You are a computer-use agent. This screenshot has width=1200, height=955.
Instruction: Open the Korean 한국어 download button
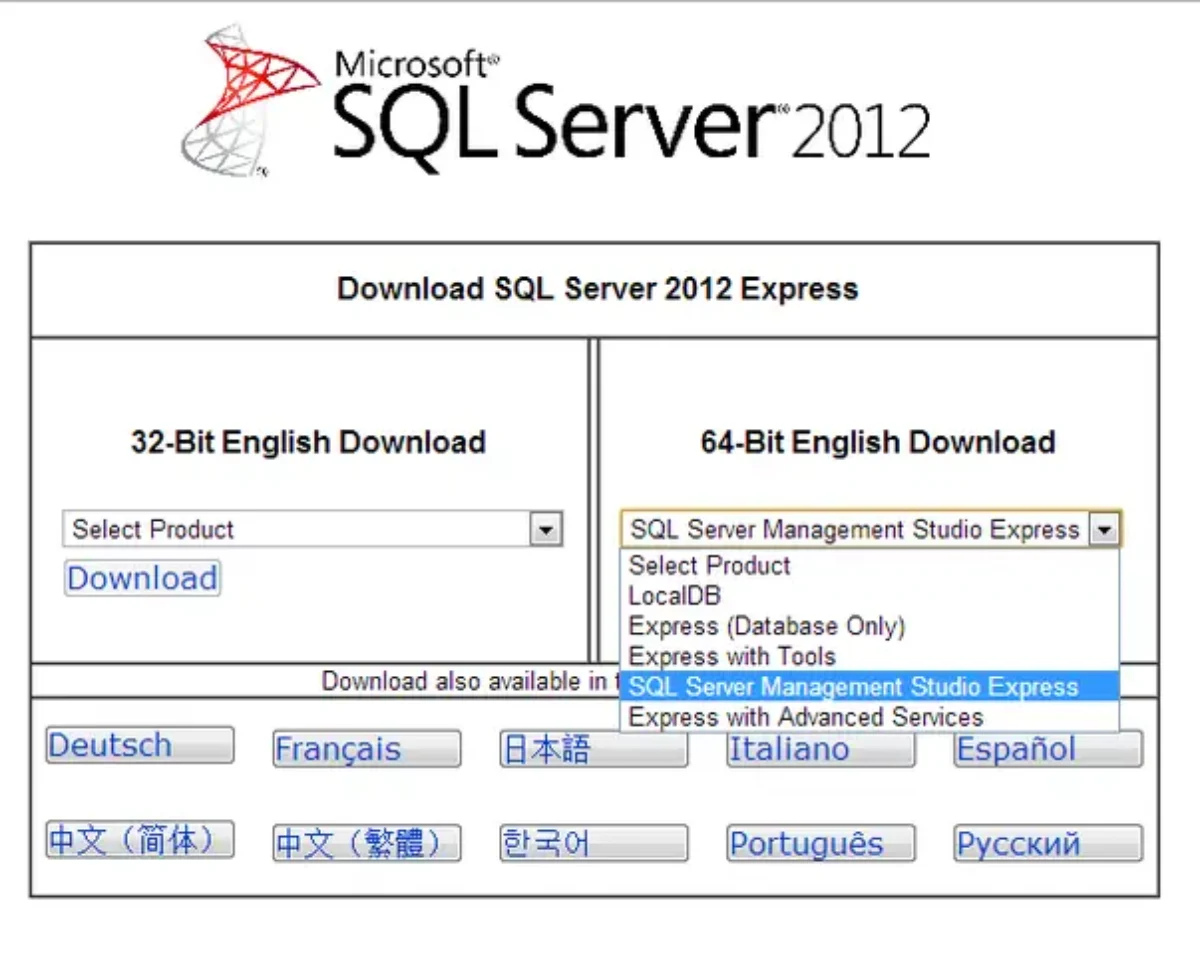pyautogui.click(x=593, y=843)
